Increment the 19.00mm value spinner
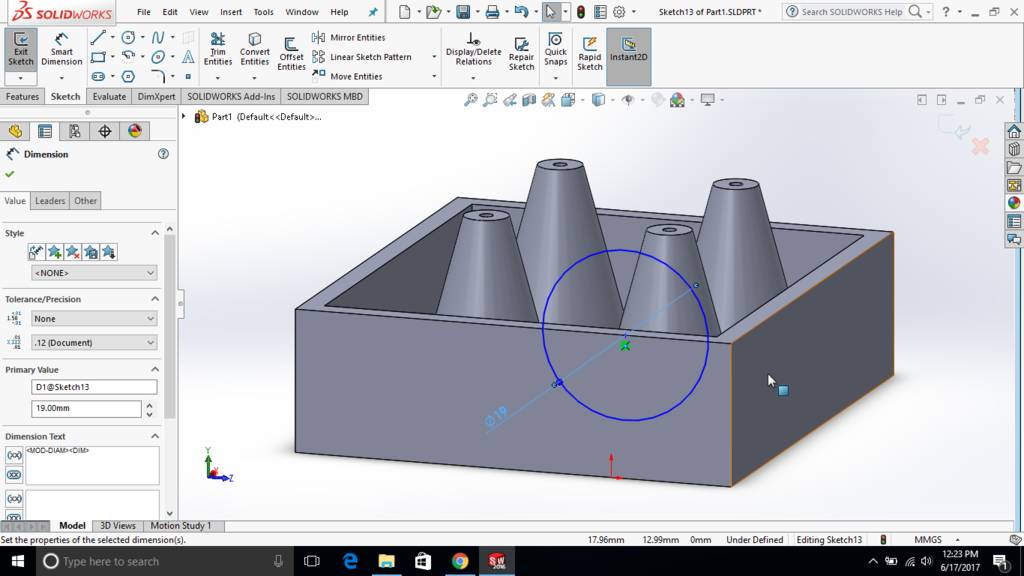 coord(150,405)
